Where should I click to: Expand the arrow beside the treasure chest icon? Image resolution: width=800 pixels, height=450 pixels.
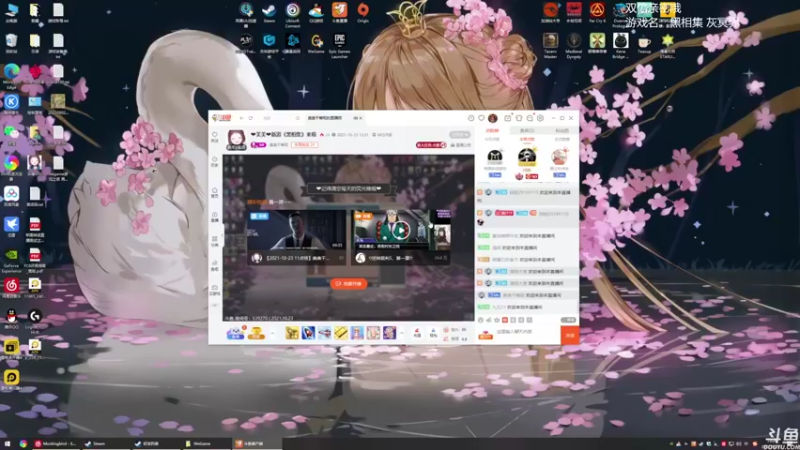click(x=271, y=333)
